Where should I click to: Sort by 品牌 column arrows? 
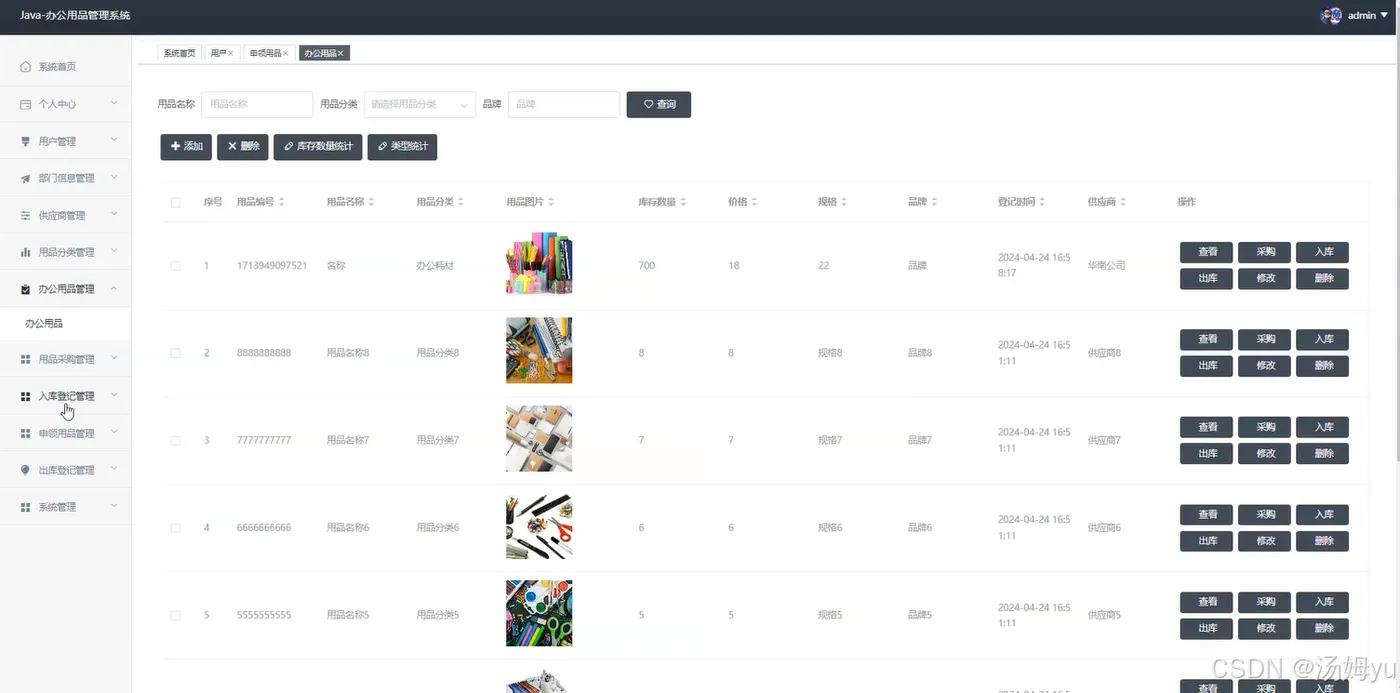[x=934, y=202]
